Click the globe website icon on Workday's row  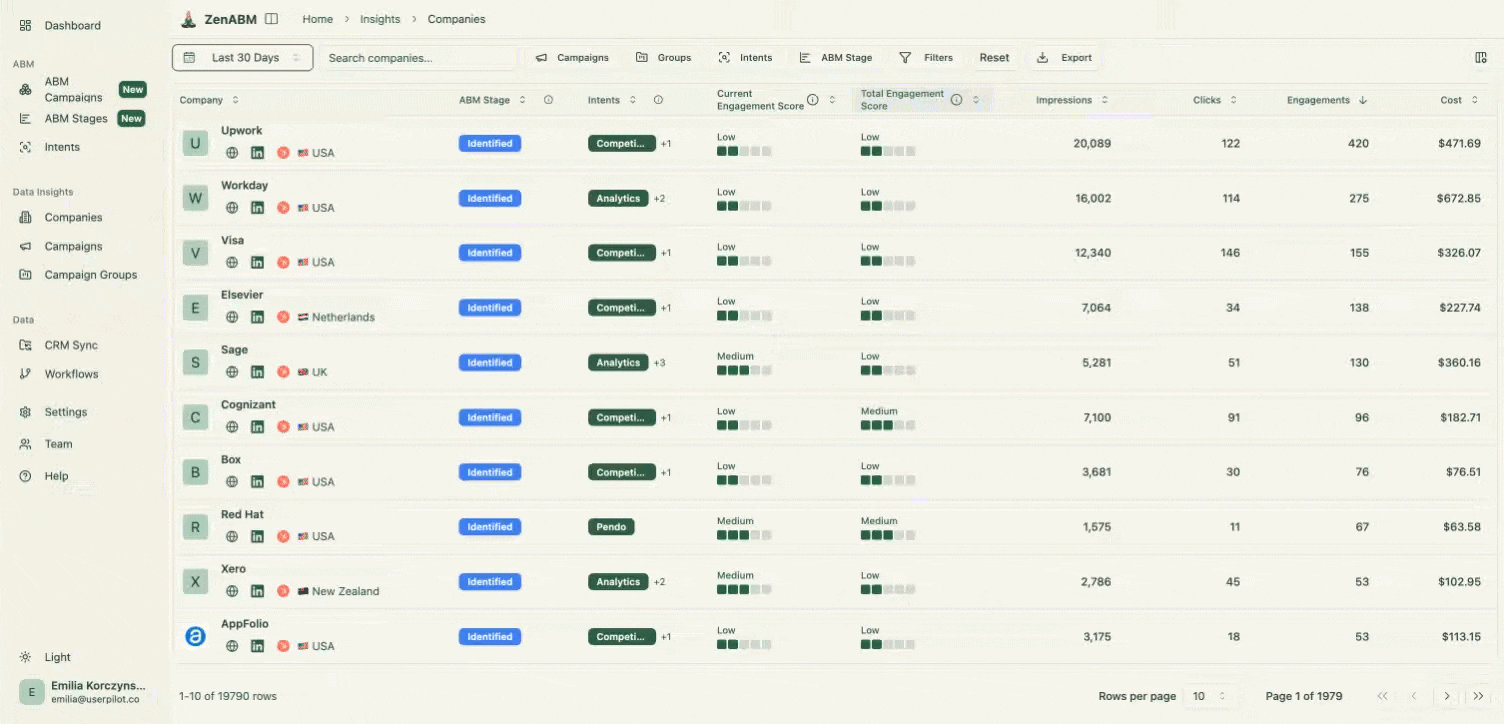point(231,207)
